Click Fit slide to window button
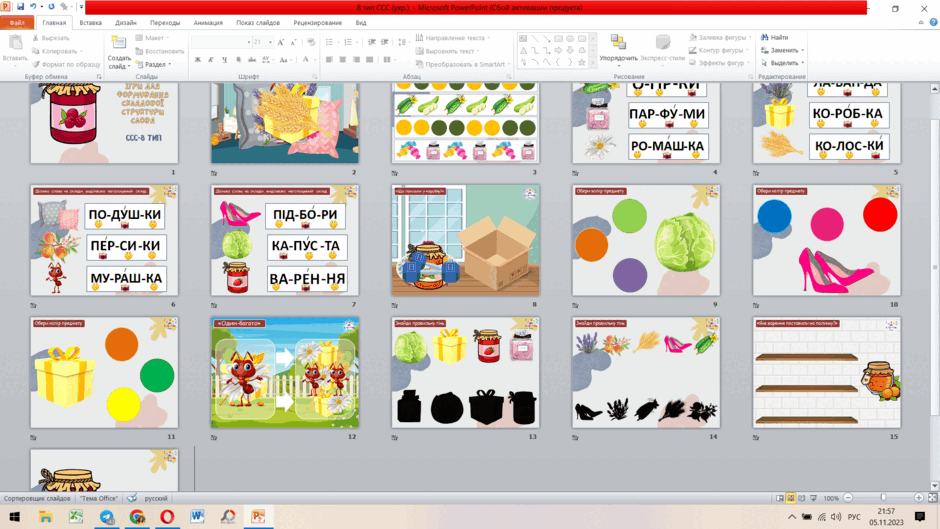 933,498
